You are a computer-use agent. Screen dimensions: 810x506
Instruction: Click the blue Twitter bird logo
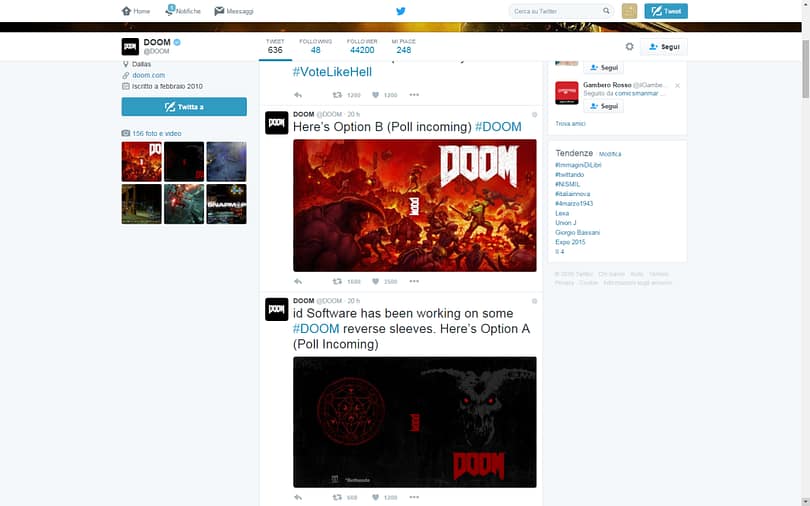401,11
